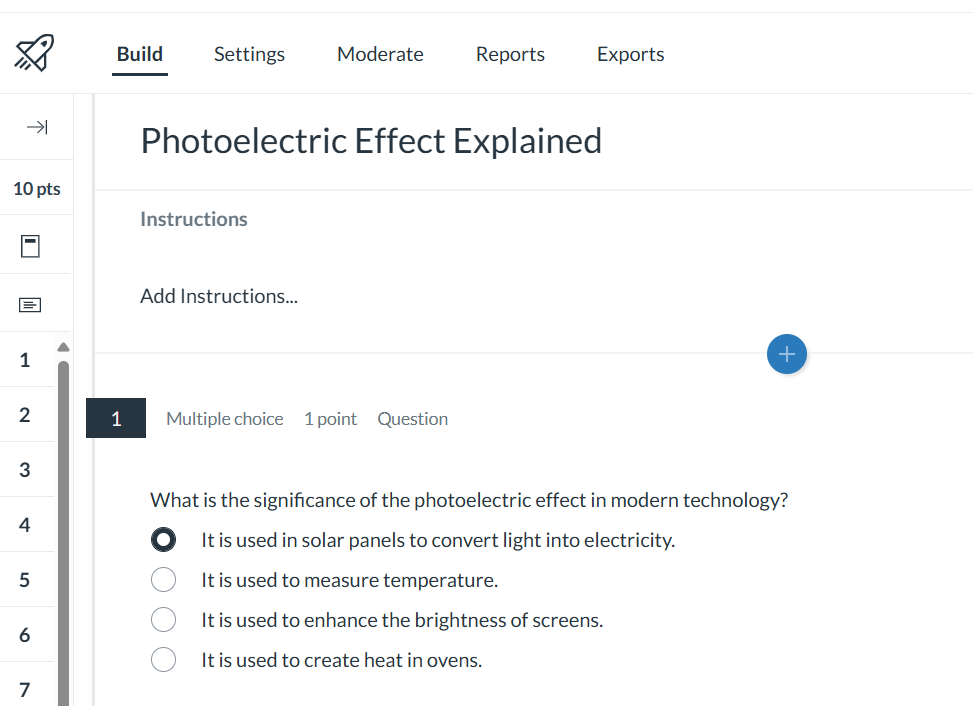The image size is (973, 706).
Task: Select the solar panels answer option
Action: click(163, 540)
